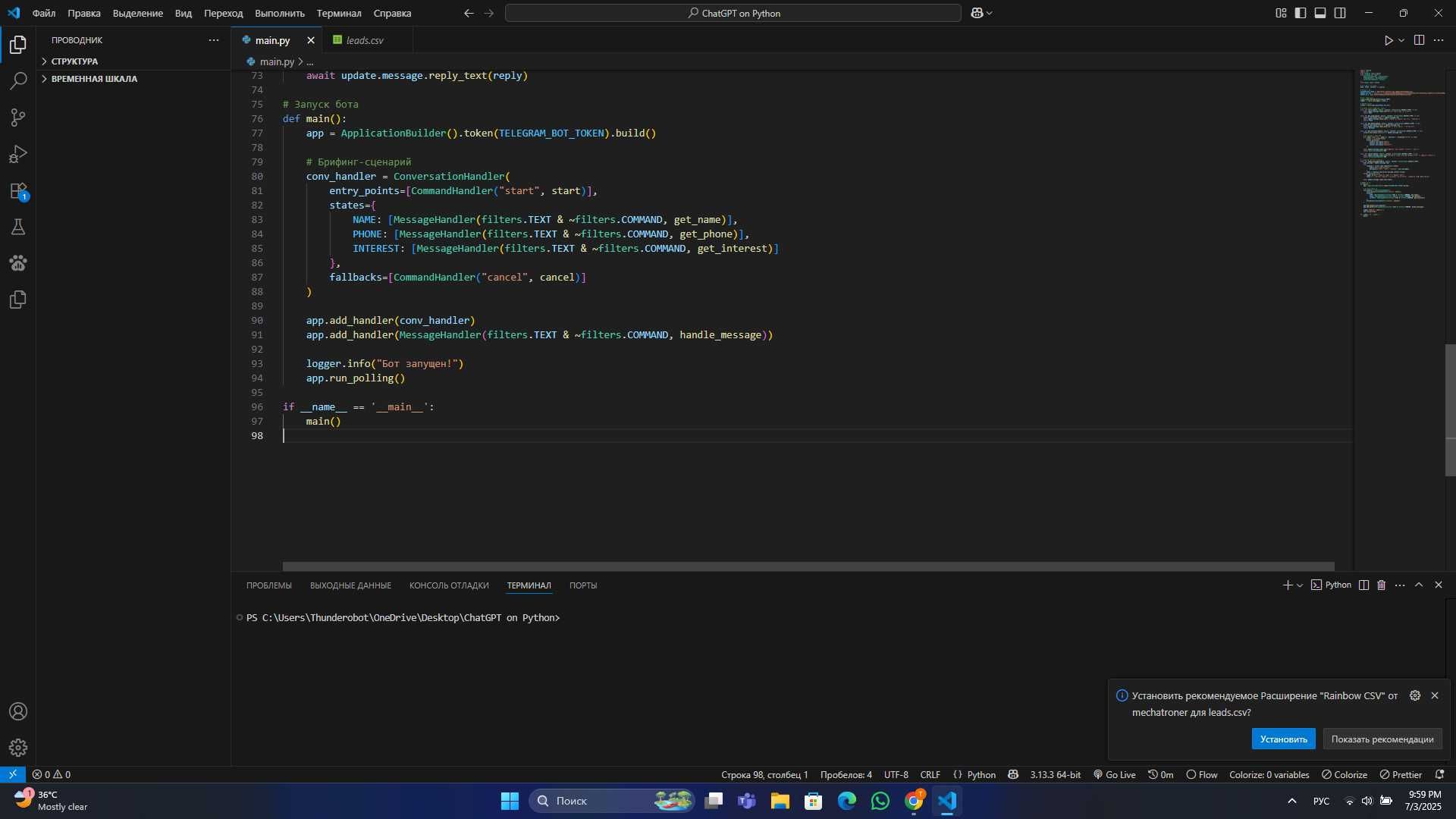The width and height of the screenshot is (1456, 819).
Task: Click the ChatGPT on Python command center
Action: pos(733,13)
